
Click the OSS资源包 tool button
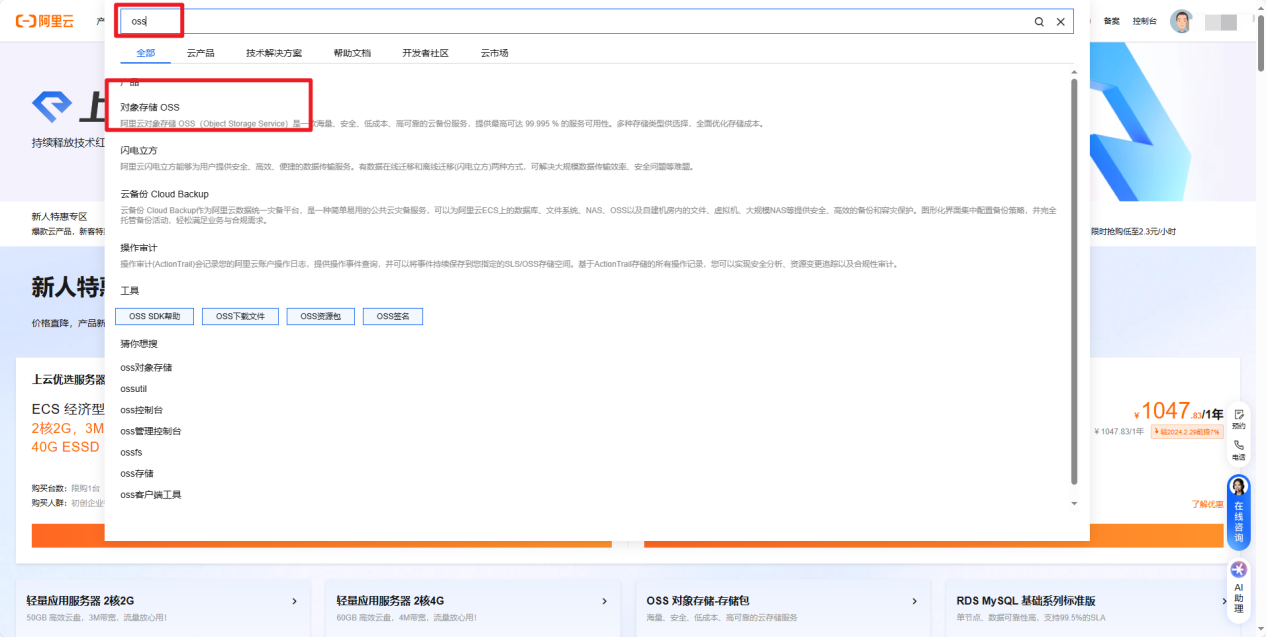pyautogui.click(x=320, y=316)
